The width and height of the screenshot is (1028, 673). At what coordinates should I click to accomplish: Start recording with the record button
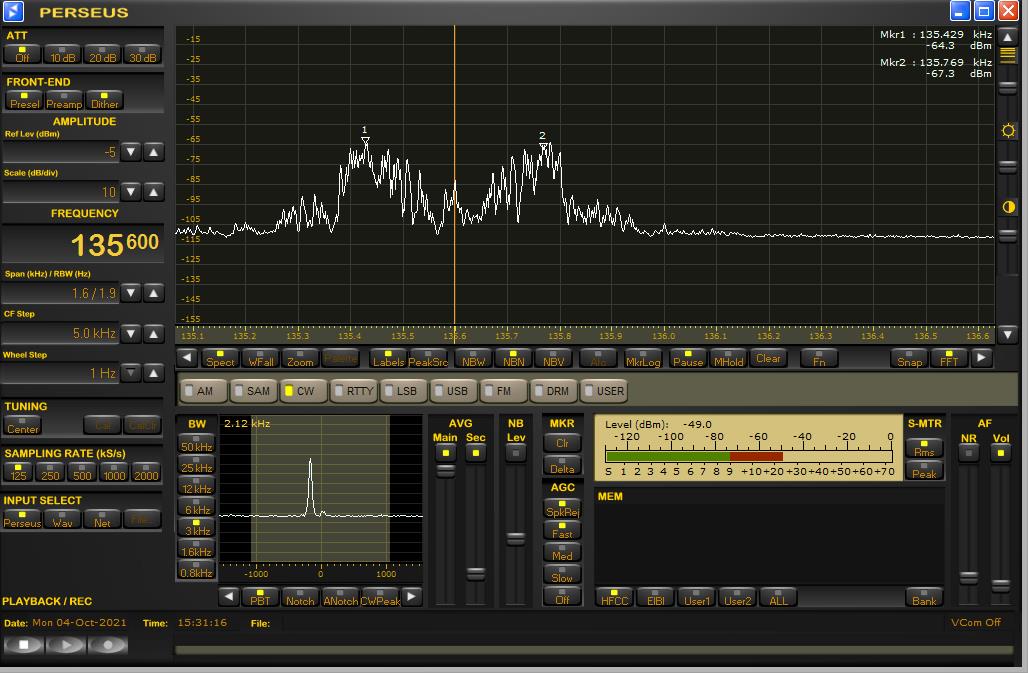pos(108,645)
